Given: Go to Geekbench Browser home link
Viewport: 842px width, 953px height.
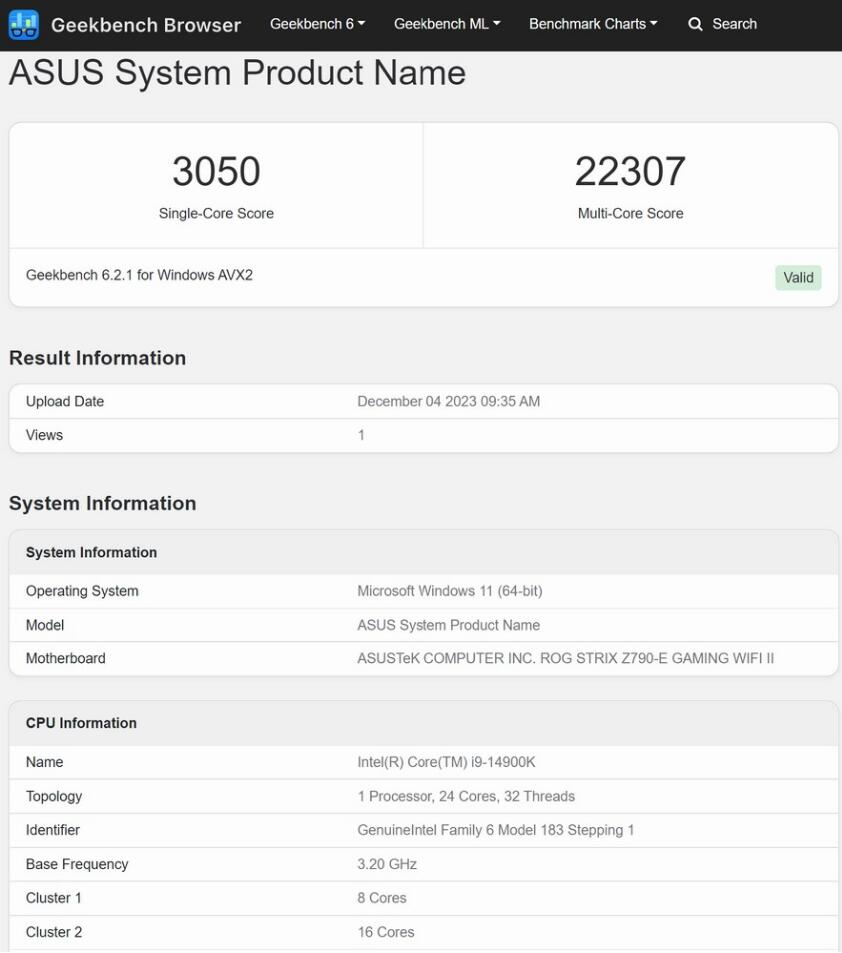Looking at the screenshot, I should [x=146, y=25].
